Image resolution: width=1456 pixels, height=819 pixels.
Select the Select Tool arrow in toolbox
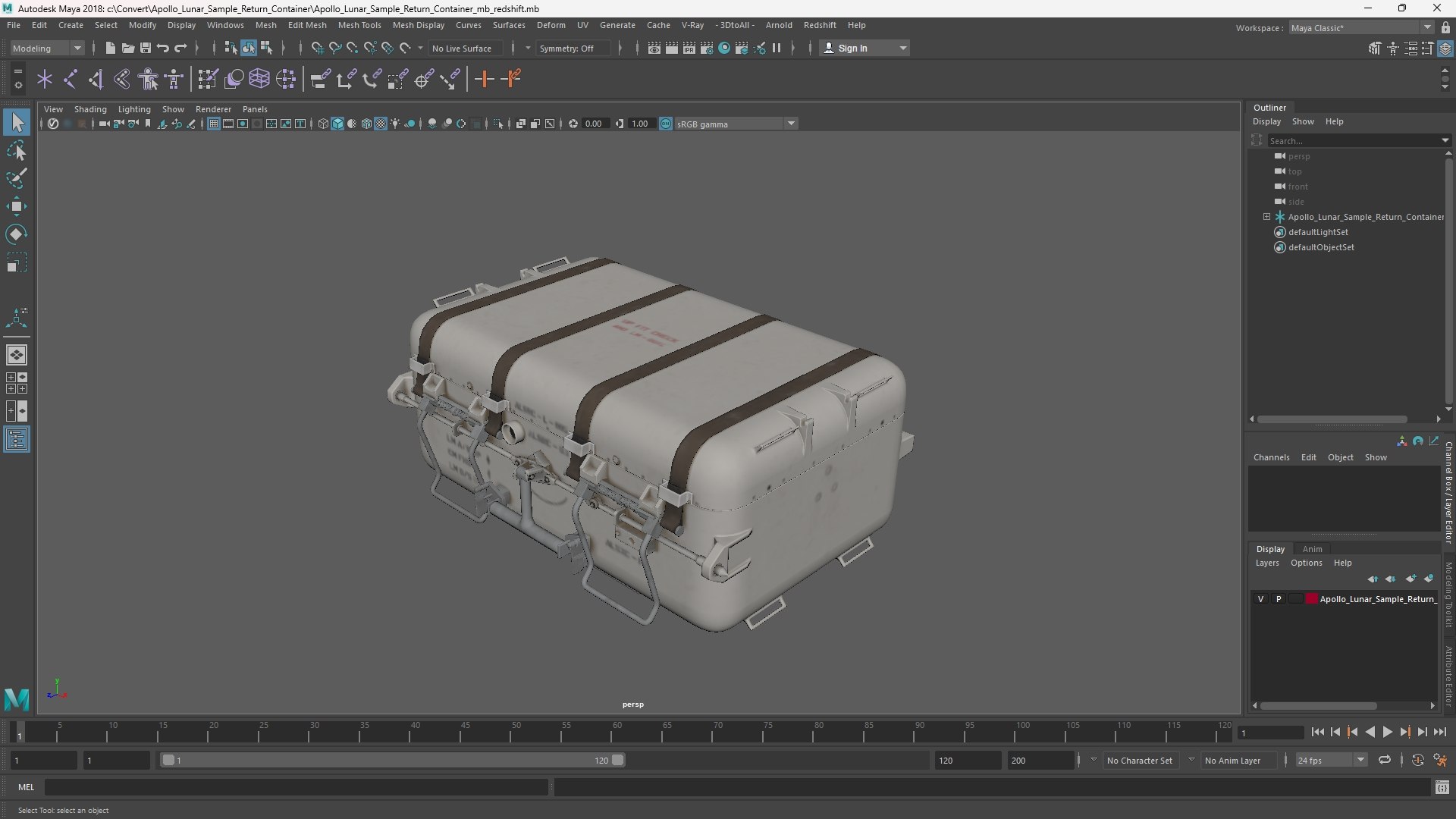[17, 122]
